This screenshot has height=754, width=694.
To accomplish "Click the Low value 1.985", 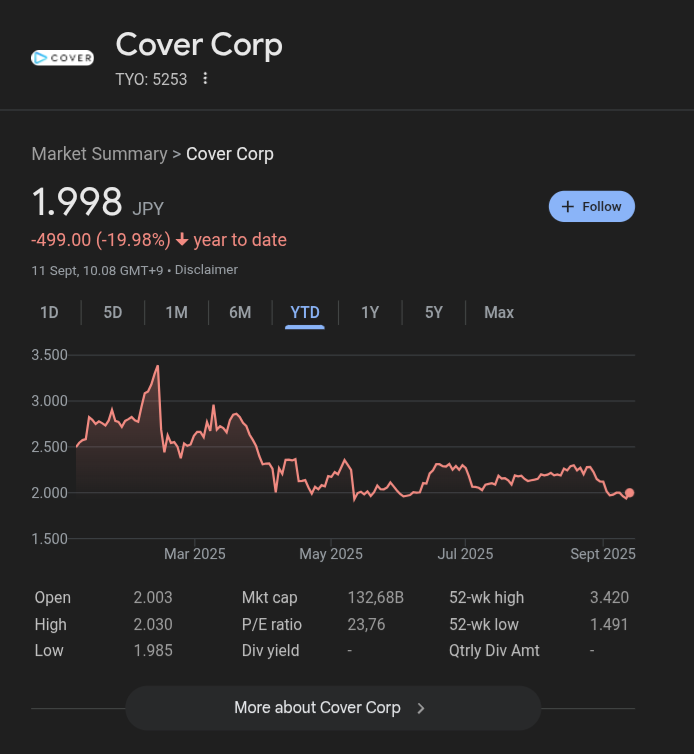I will (x=152, y=650).
